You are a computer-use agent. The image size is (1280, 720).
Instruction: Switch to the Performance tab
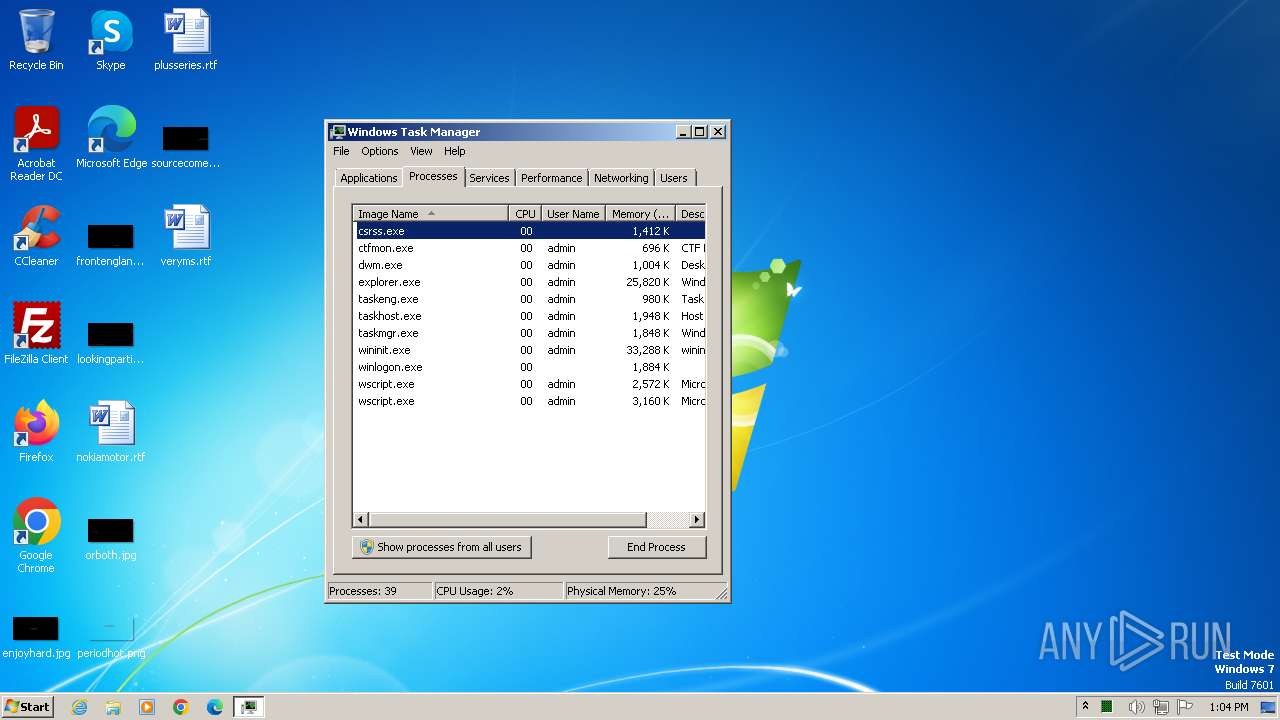point(551,178)
